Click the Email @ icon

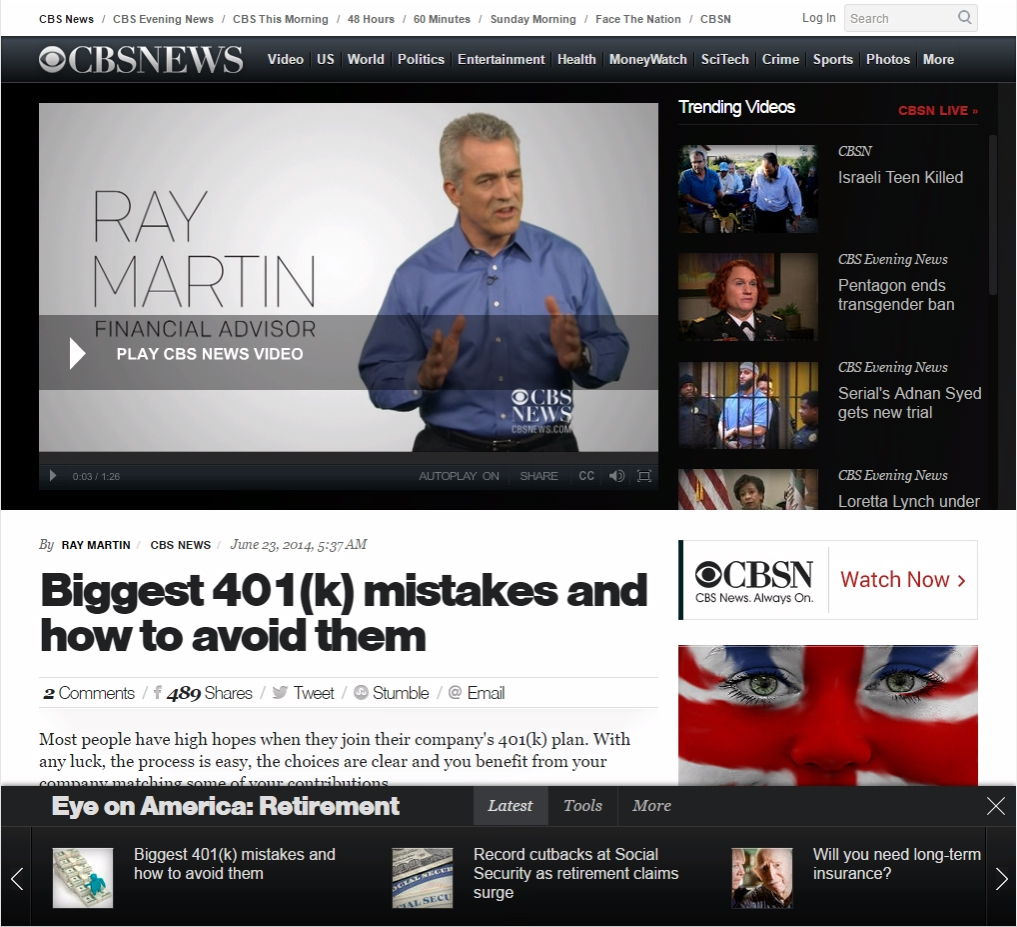point(455,693)
